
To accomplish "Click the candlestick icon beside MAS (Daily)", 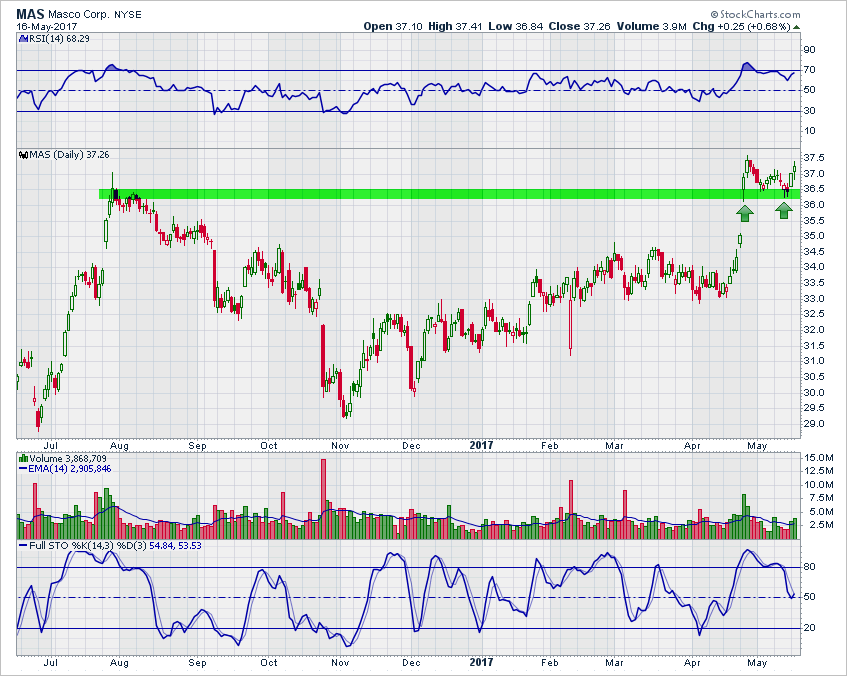I will click(x=23, y=155).
